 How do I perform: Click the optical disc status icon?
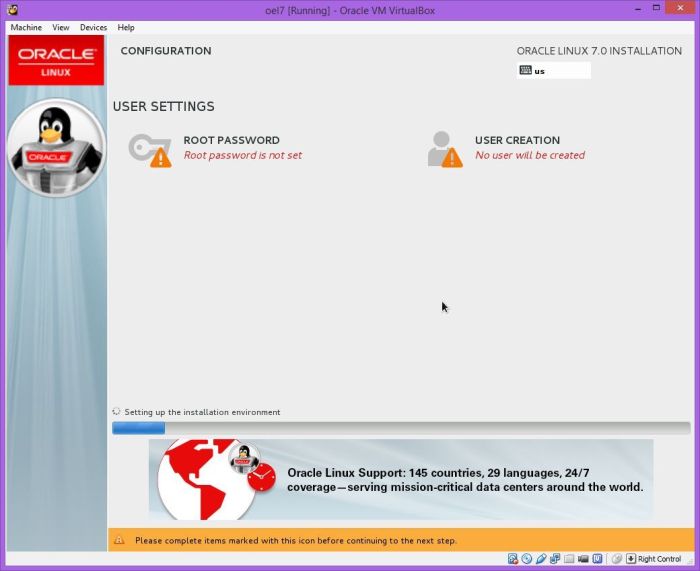[x=526, y=559]
